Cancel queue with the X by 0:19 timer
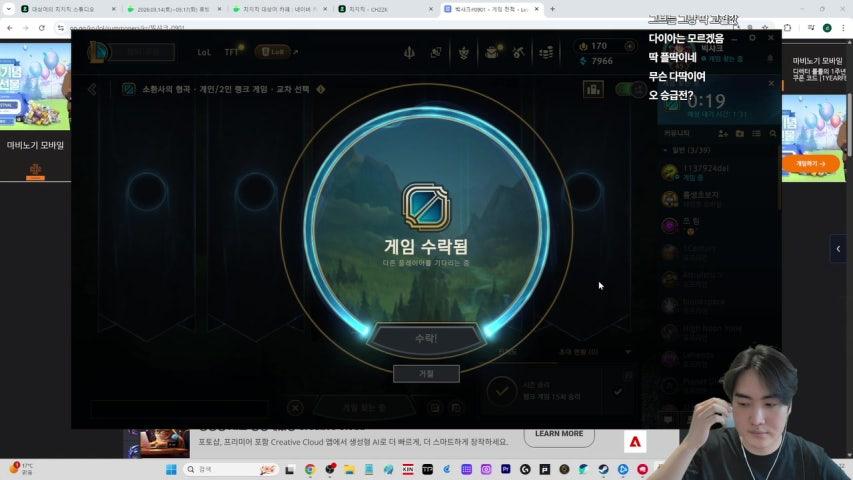 click(771, 83)
